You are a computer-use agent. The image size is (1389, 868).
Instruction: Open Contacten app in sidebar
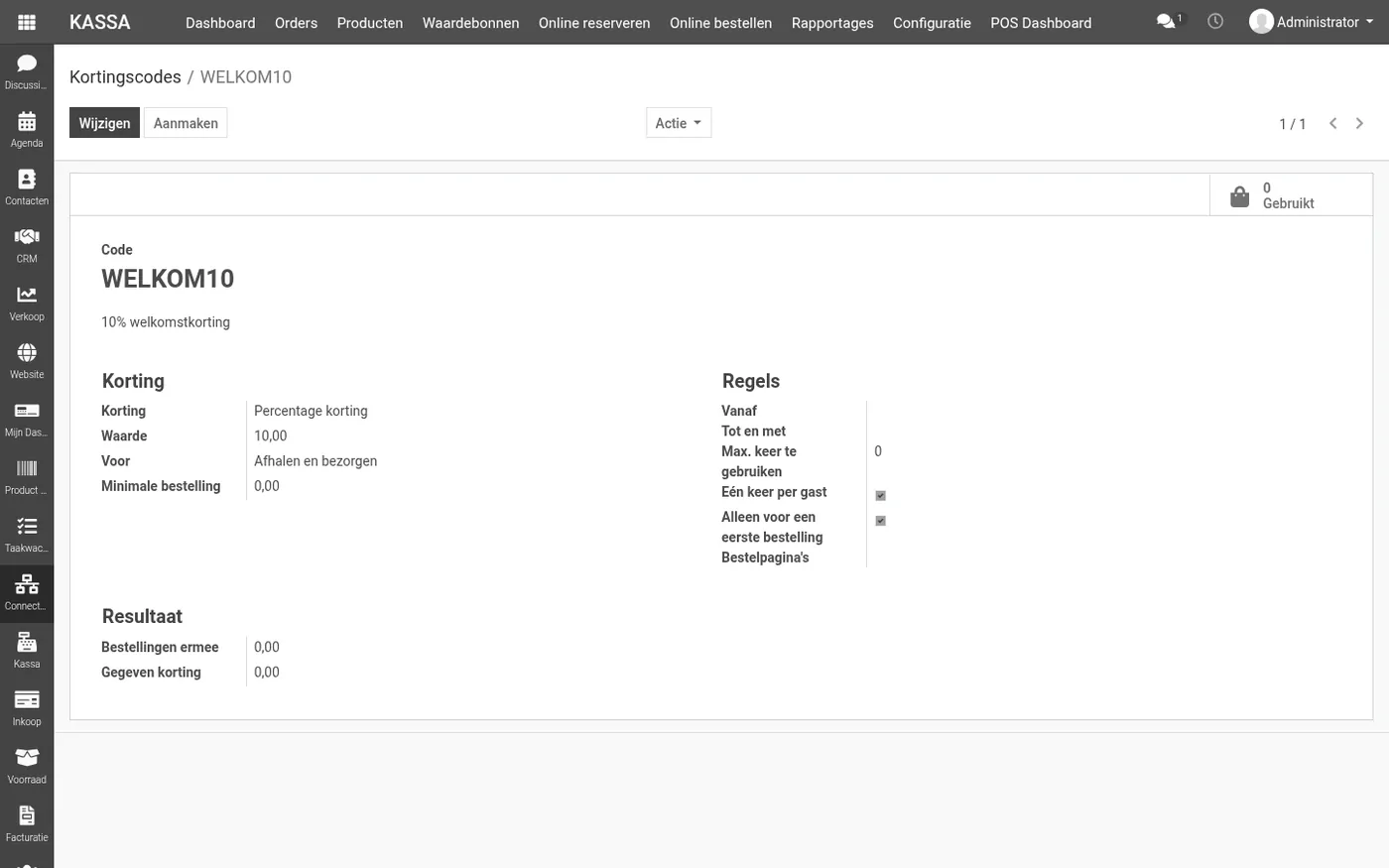pos(27,187)
